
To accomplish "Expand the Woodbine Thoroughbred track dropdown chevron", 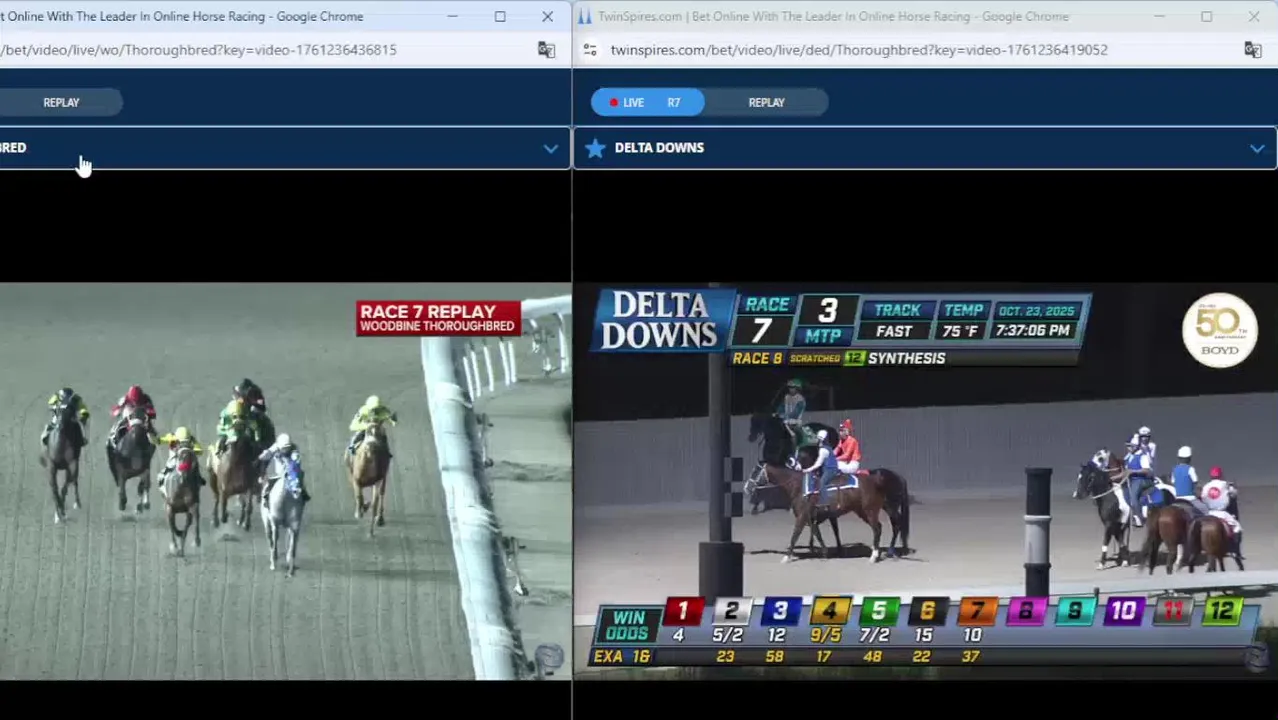I will [550, 148].
